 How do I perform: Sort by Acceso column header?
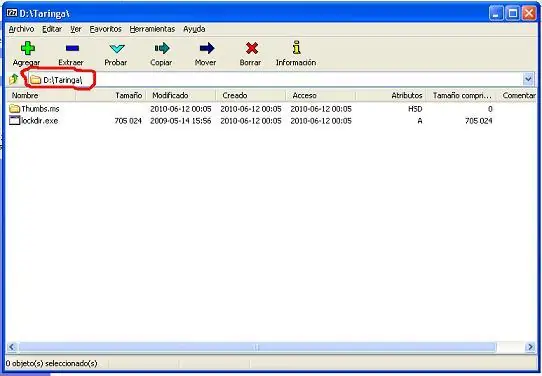tap(321, 95)
